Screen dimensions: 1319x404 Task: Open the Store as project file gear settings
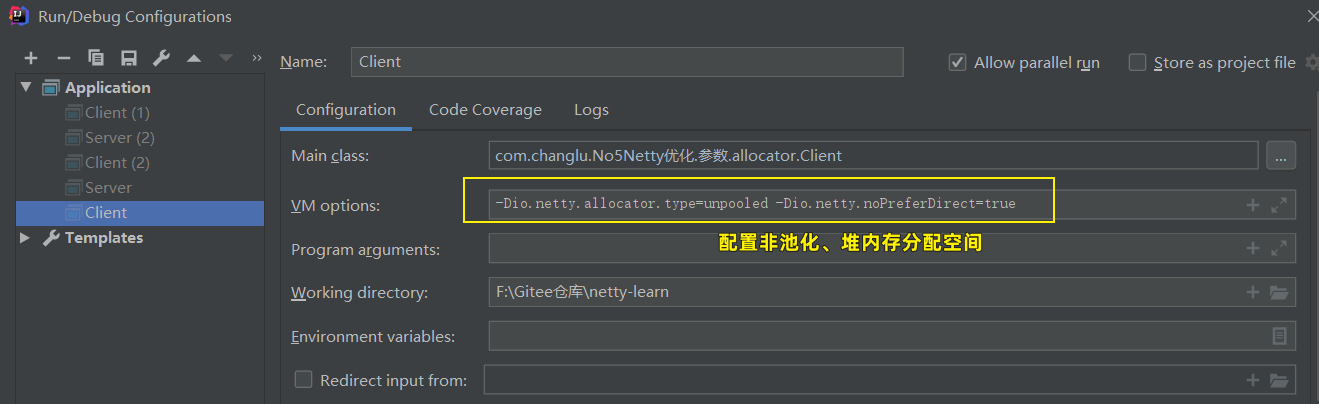click(1311, 62)
